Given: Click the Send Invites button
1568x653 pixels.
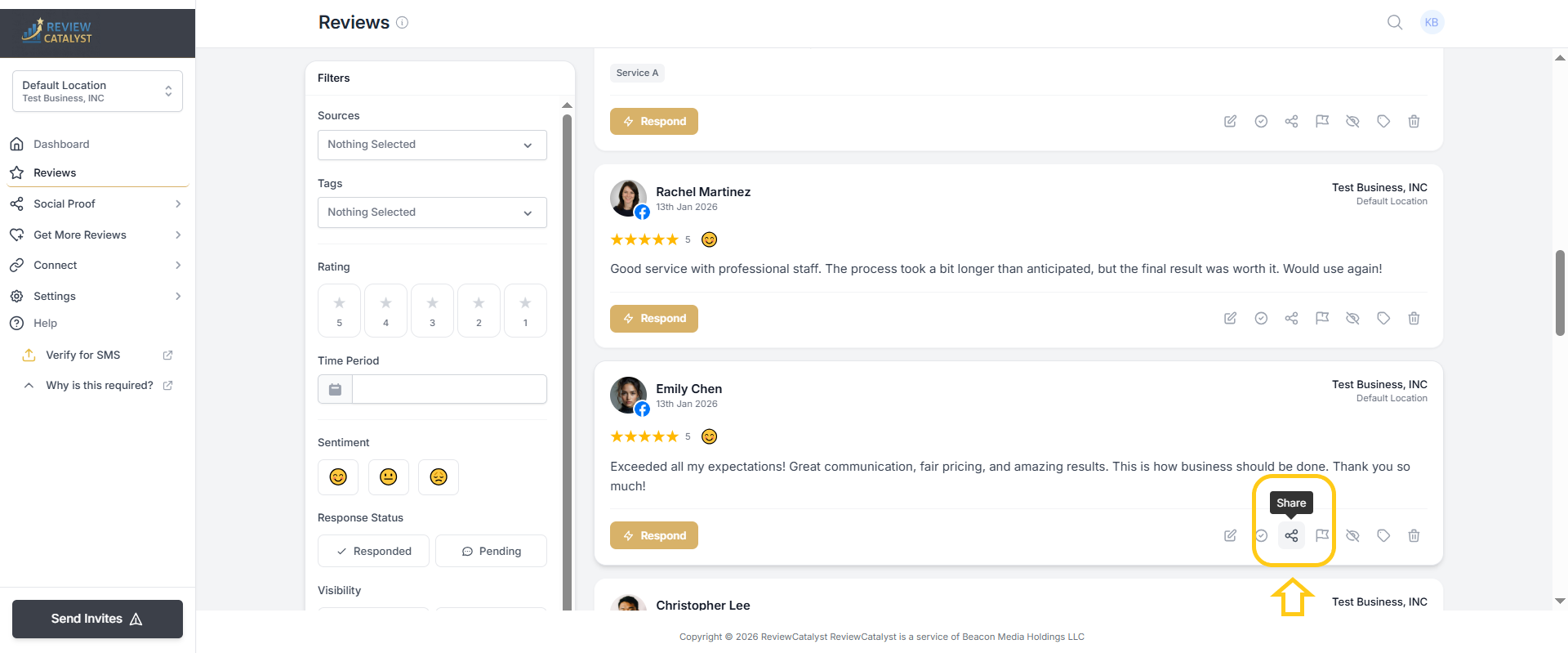Looking at the screenshot, I should [97, 619].
